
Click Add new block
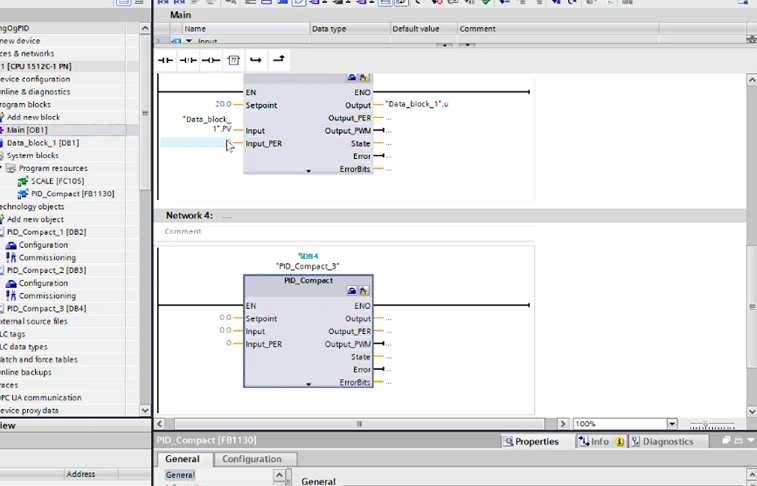[32, 117]
